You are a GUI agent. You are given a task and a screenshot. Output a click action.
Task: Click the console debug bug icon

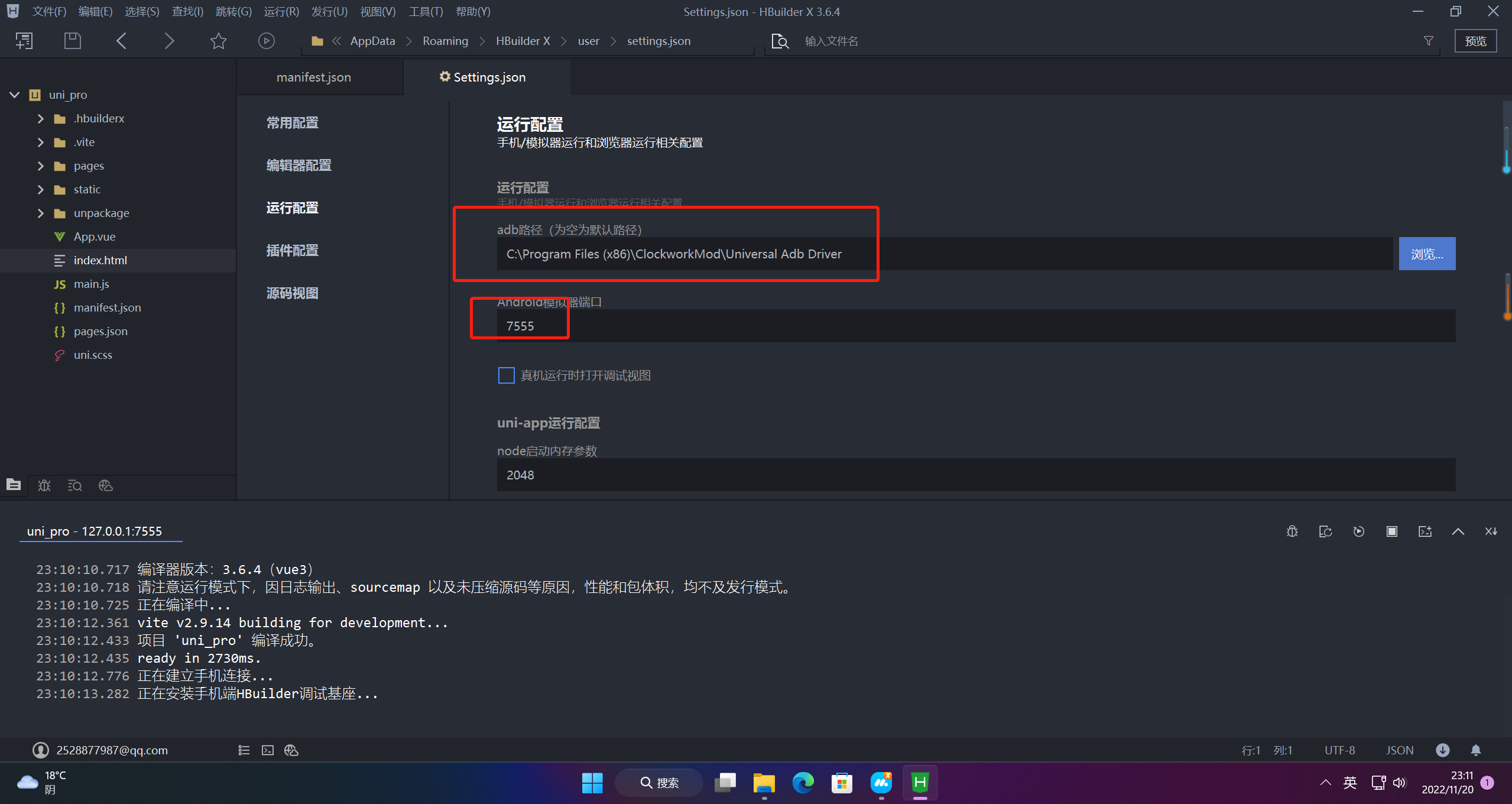tap(1292, 531)
